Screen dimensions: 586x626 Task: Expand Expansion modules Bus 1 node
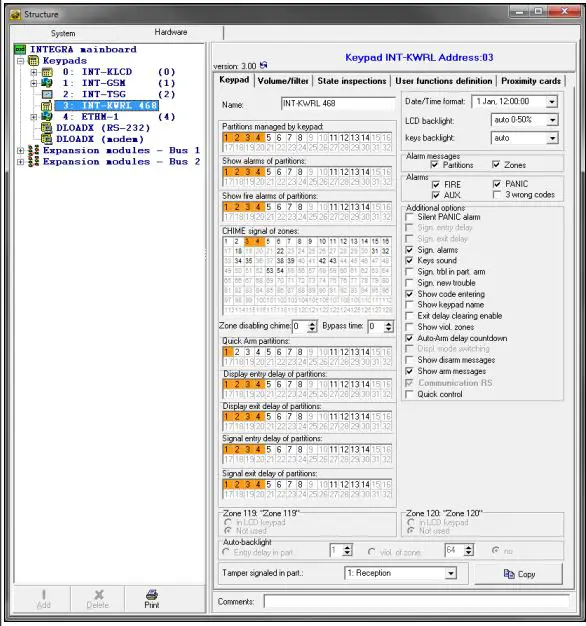21,151
